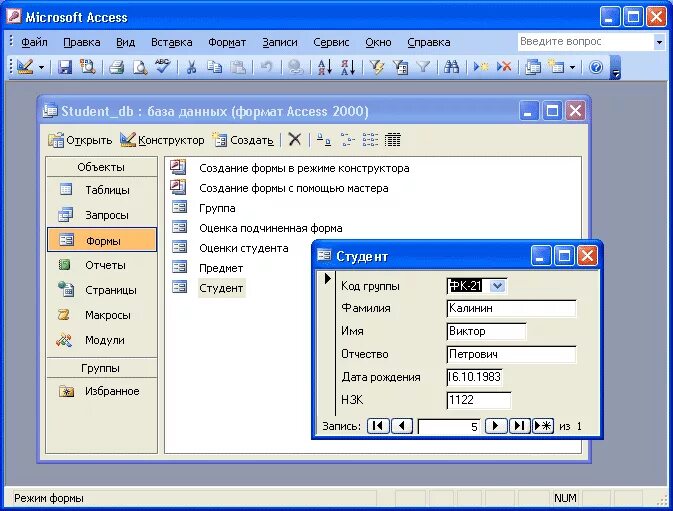Screen dimensions: 673x511
Task: Click the Delete Record toolbar icon
Action: click(x=504, y=67)
